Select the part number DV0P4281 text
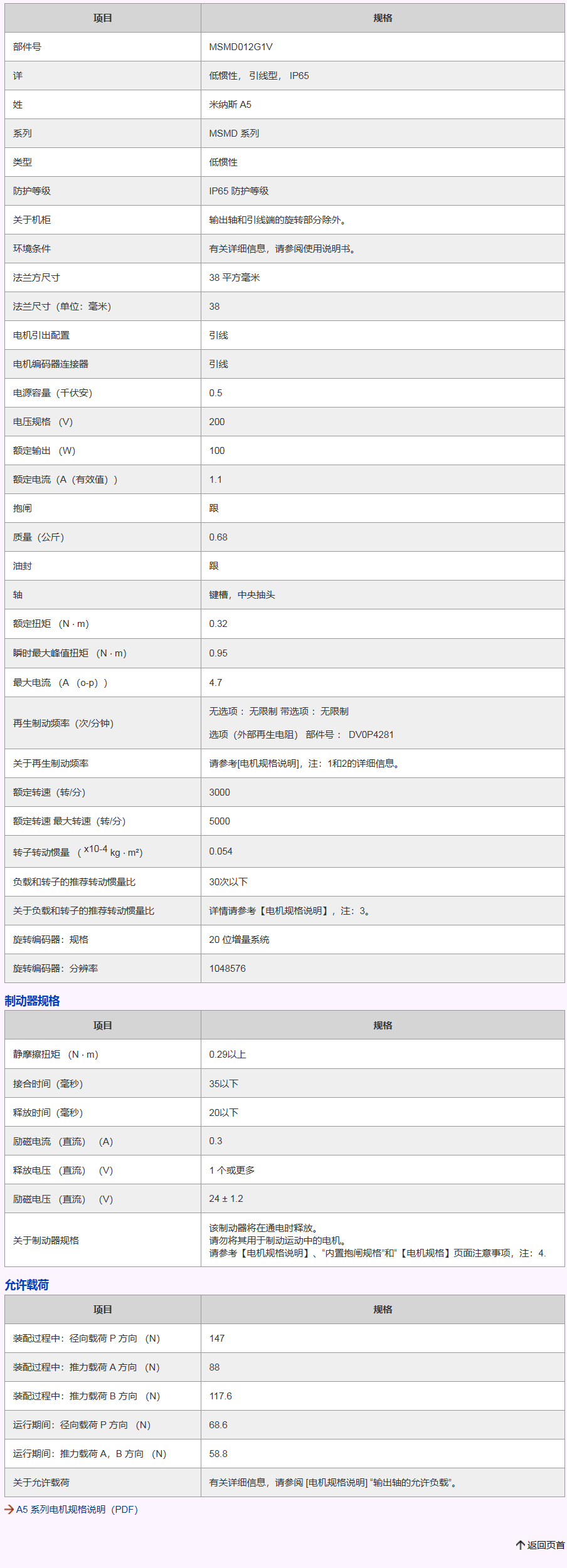 pyautogui.click(x=371, y=735)
